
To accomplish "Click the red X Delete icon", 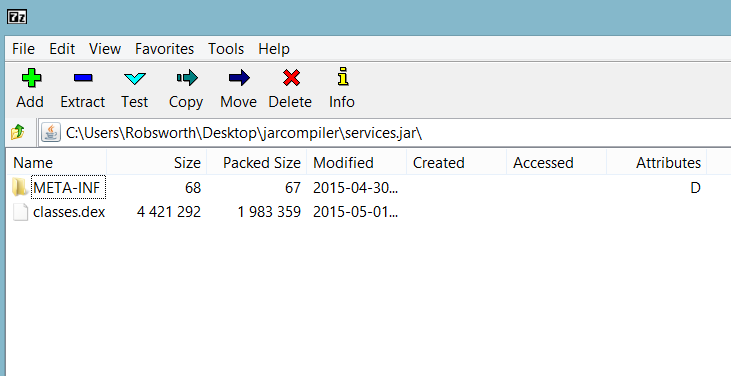I will click(291, 78).
